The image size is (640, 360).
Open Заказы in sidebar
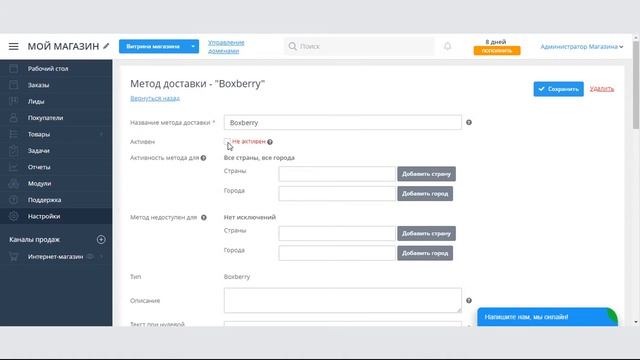click(38, 85)
